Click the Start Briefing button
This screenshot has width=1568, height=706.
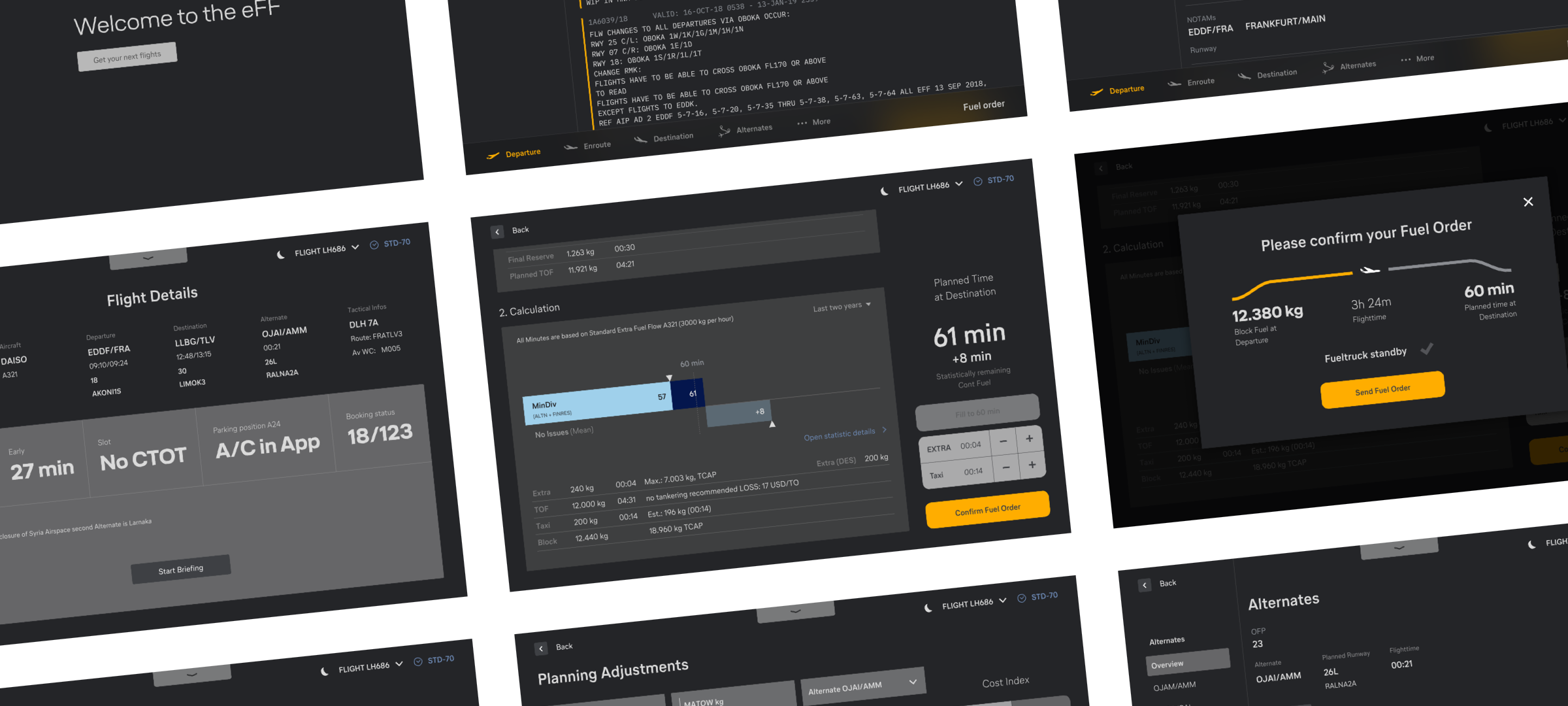pyautogui.click(x=181, y=569)
